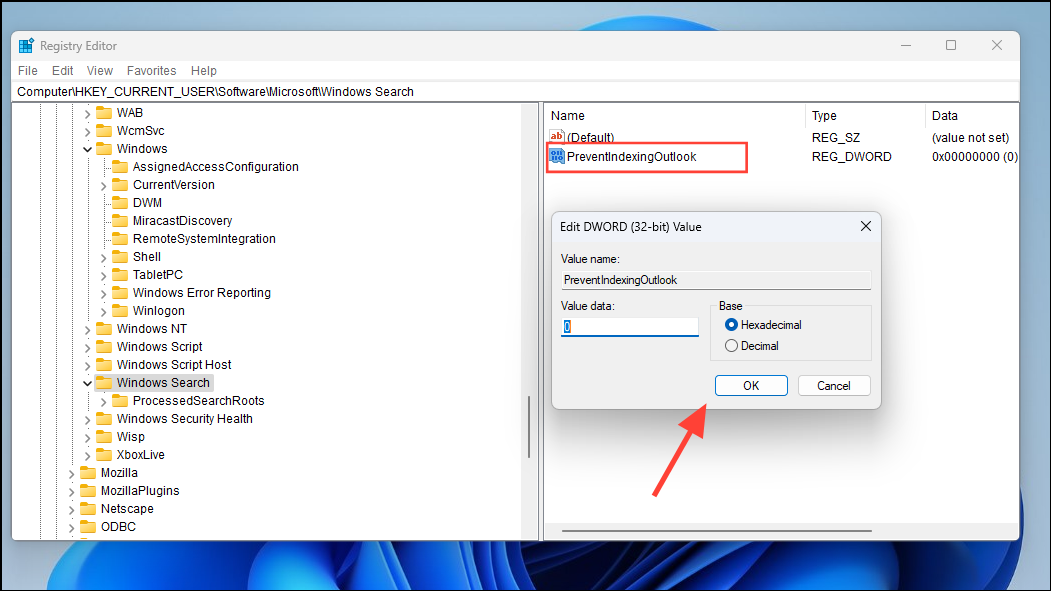Select Decimal base option
This screenshot has height=591, width=1051.
coord(731,346)
